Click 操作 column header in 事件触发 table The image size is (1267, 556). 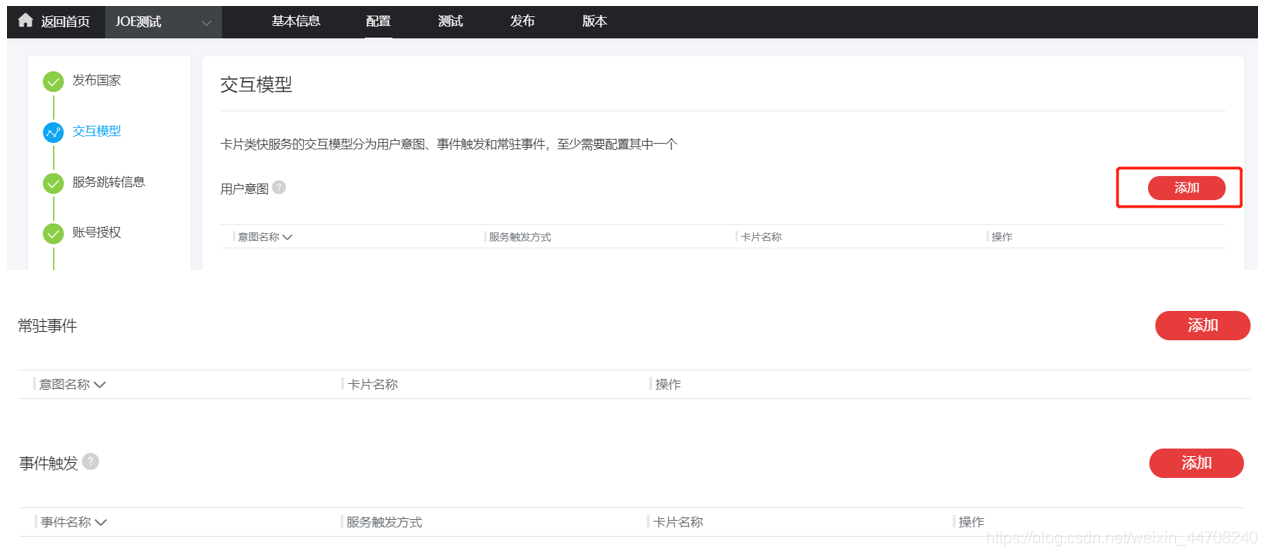coord(971,522)
